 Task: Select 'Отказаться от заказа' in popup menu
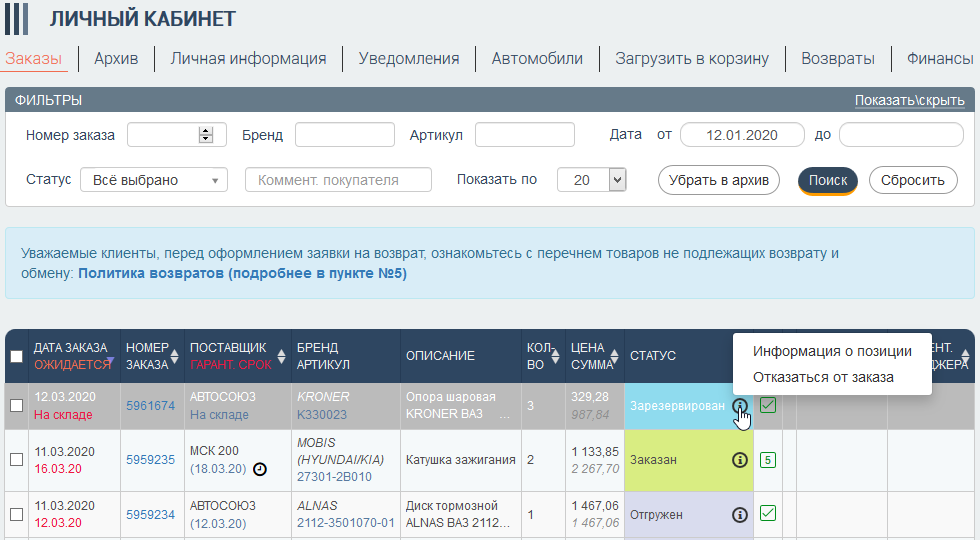point(823,377)
